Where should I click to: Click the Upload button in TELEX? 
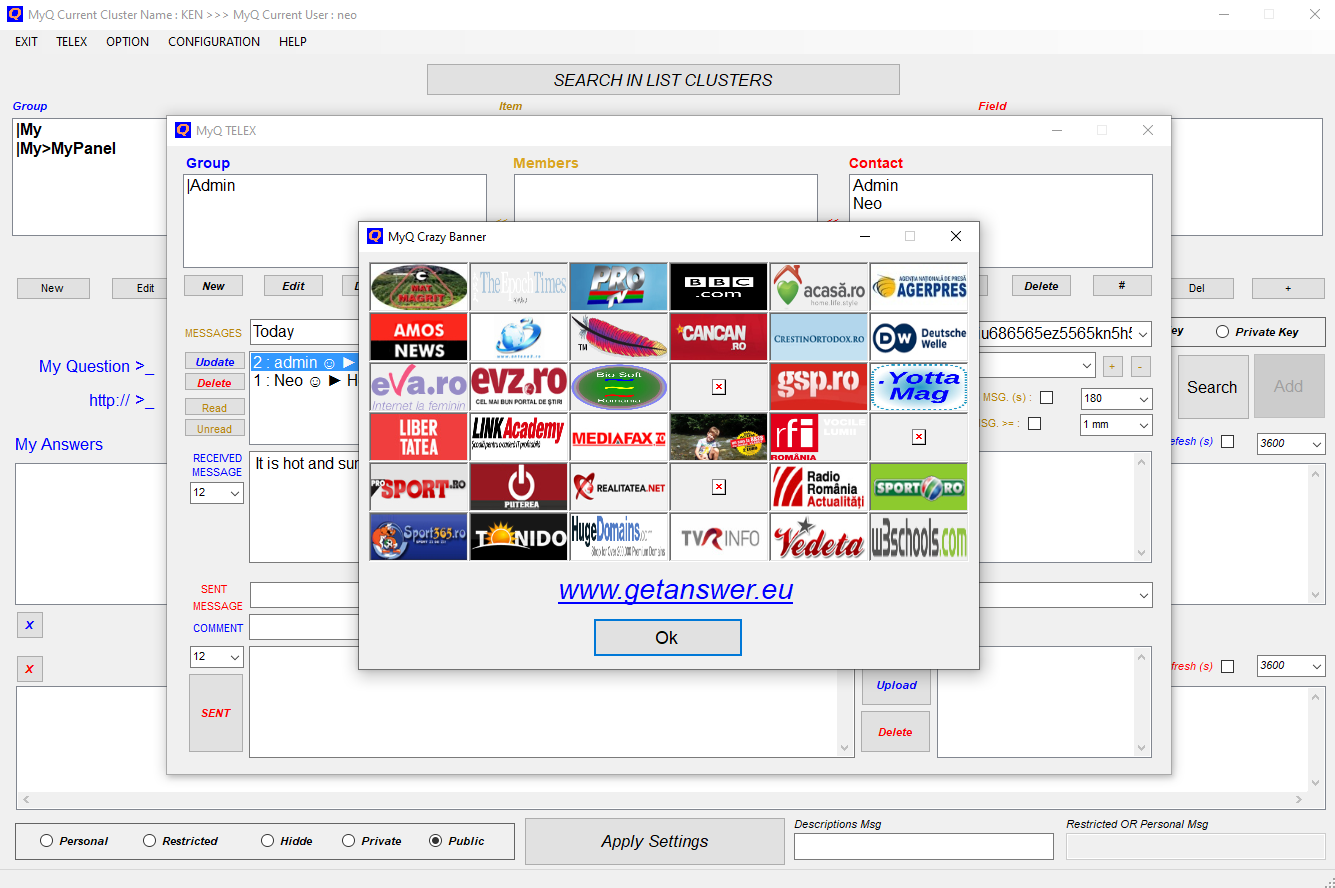point(896,686)
